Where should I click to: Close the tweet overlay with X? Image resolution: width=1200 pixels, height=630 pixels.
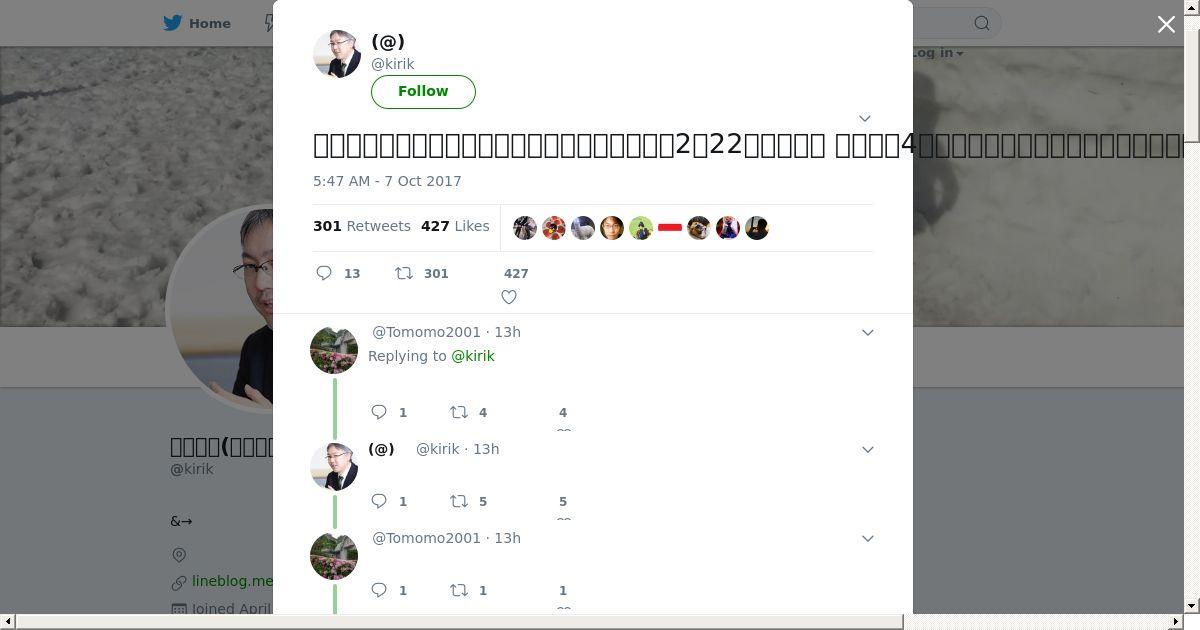[x=1166, y=24]
